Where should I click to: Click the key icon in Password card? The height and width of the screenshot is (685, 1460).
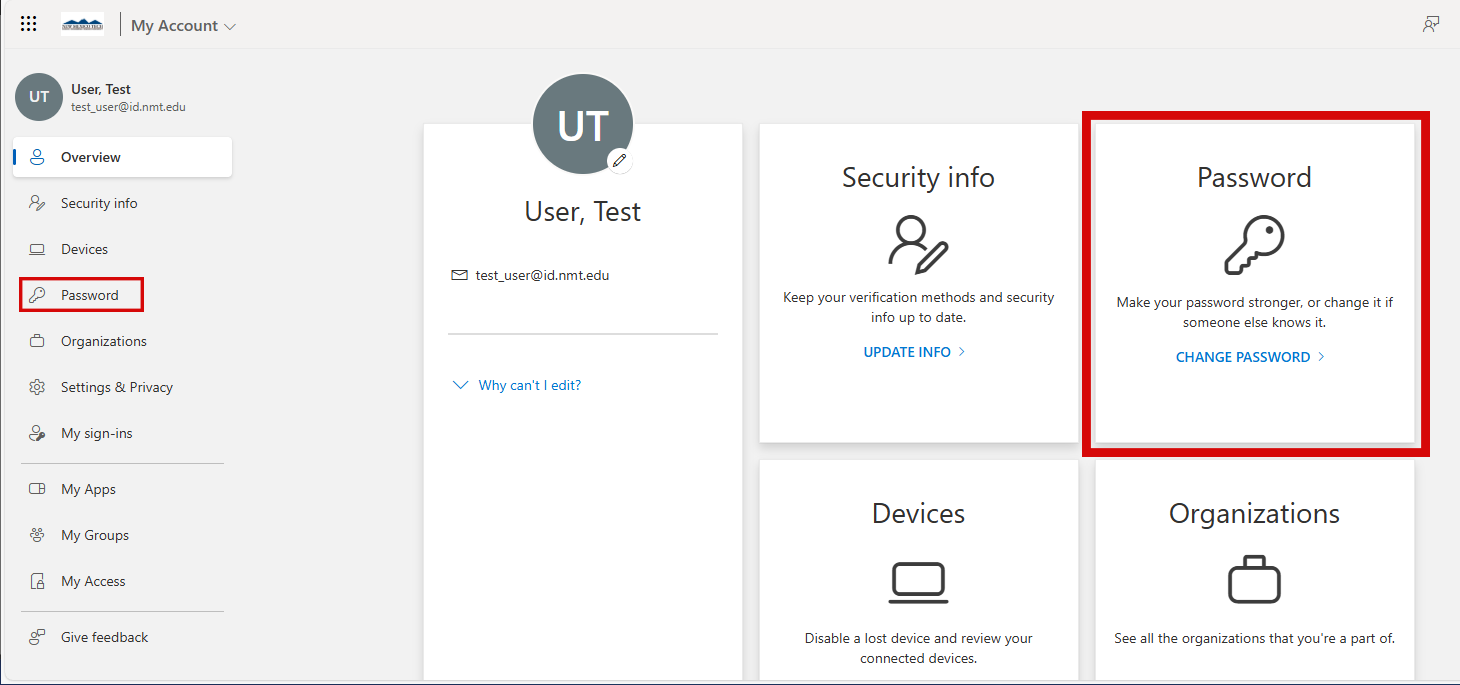point(1254,246)
